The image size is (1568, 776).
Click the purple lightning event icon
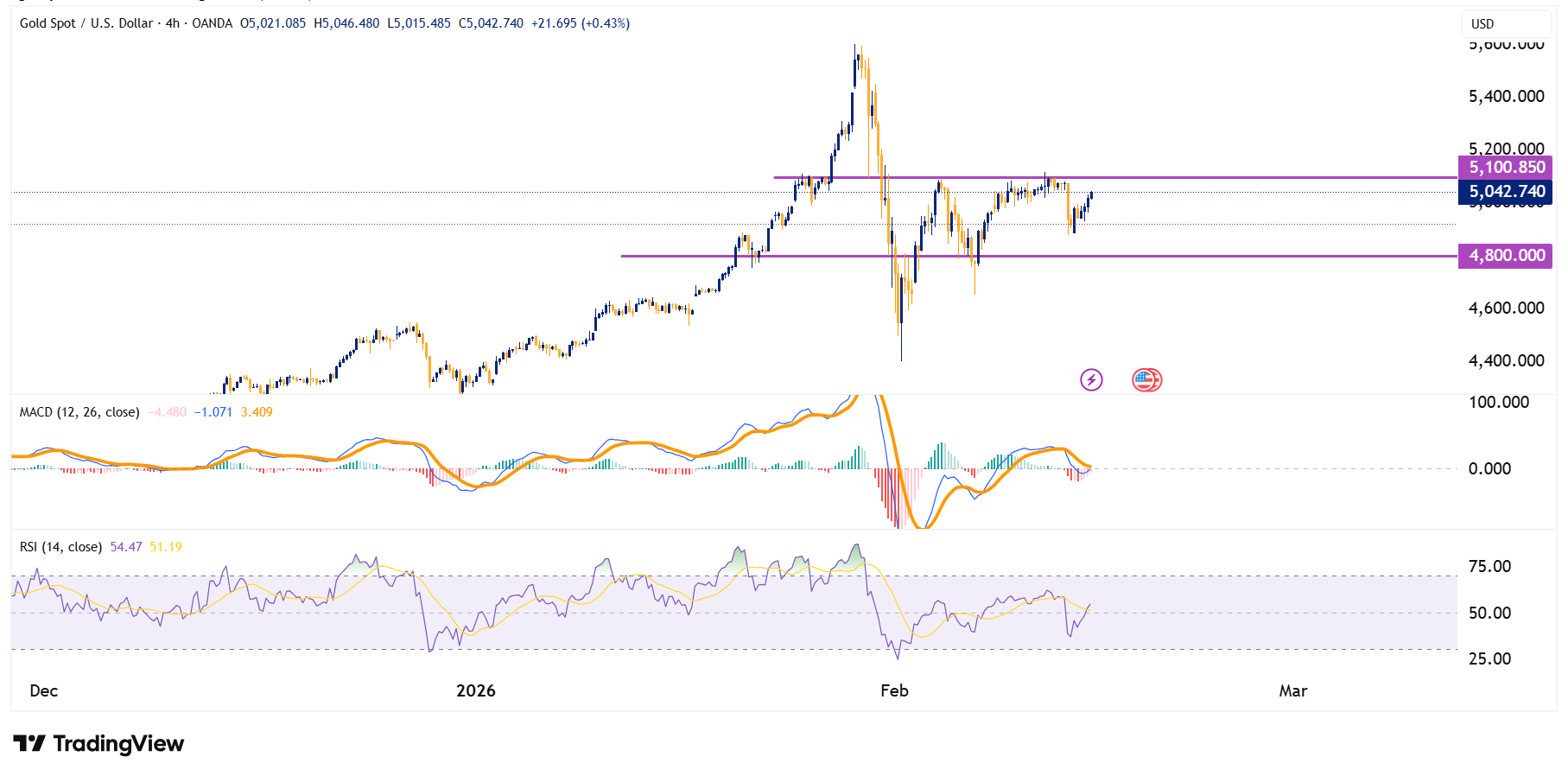(1091, 379)
